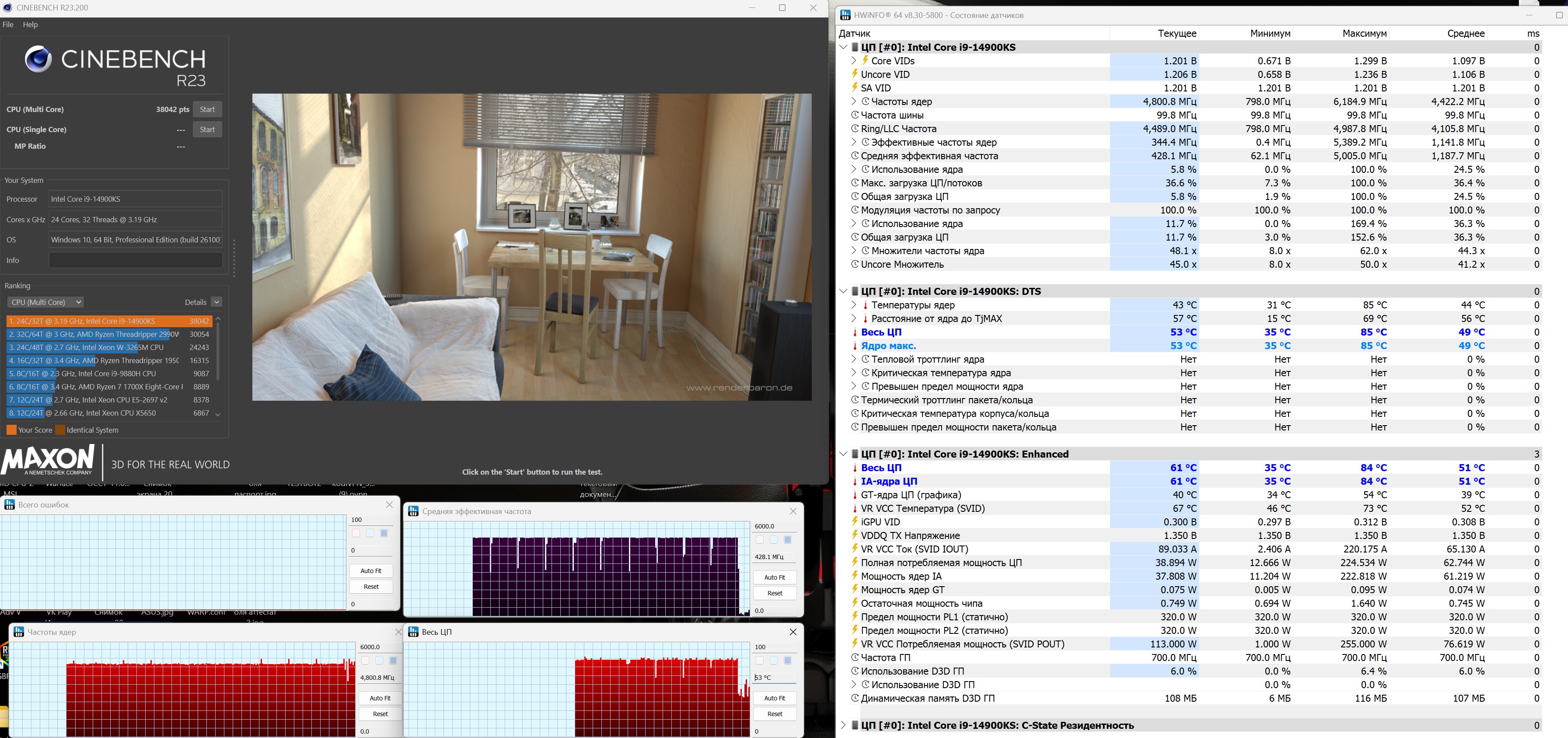Screen dimensions: 1568x738
Task: Click the empty Info text field
Action: click(135, 260)
